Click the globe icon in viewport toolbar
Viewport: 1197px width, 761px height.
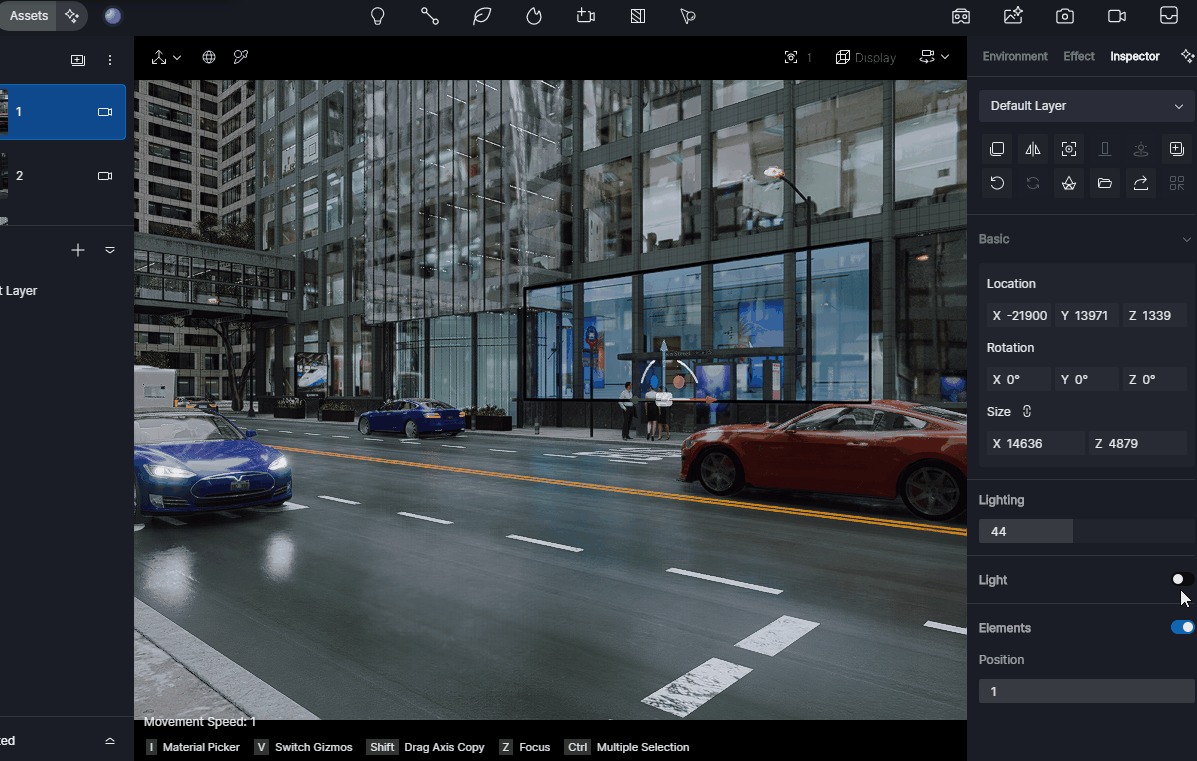click(208, 57)
